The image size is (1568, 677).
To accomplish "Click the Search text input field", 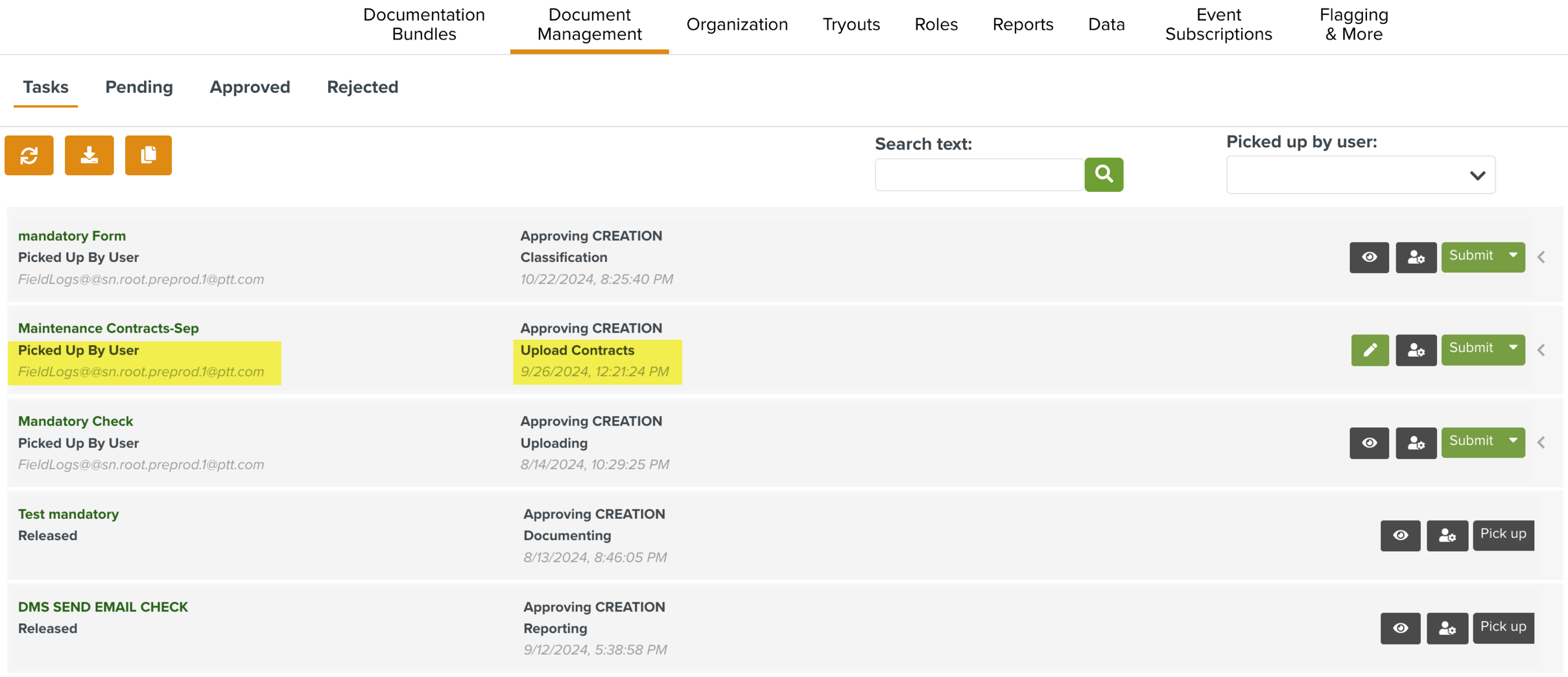I will point(979,175).
